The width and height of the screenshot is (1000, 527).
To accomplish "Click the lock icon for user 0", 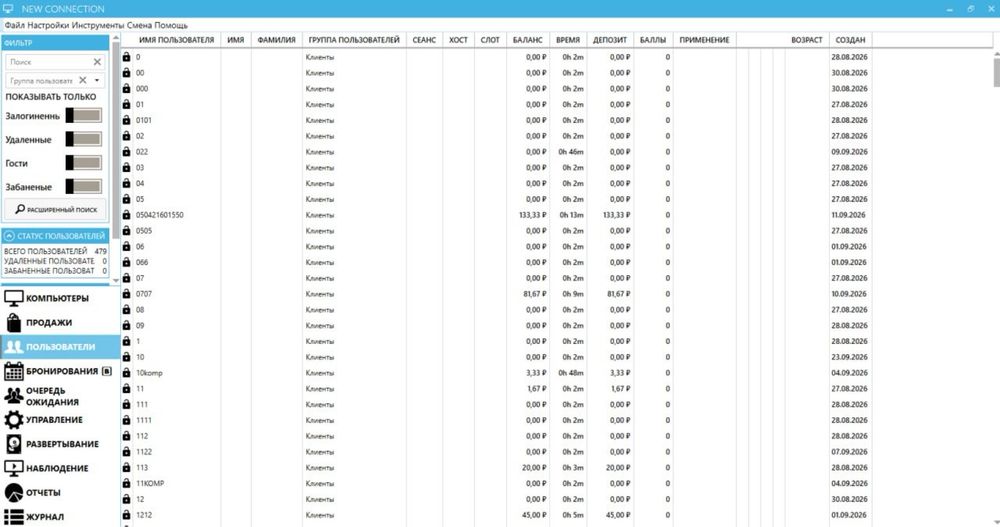I will [126, 57].
